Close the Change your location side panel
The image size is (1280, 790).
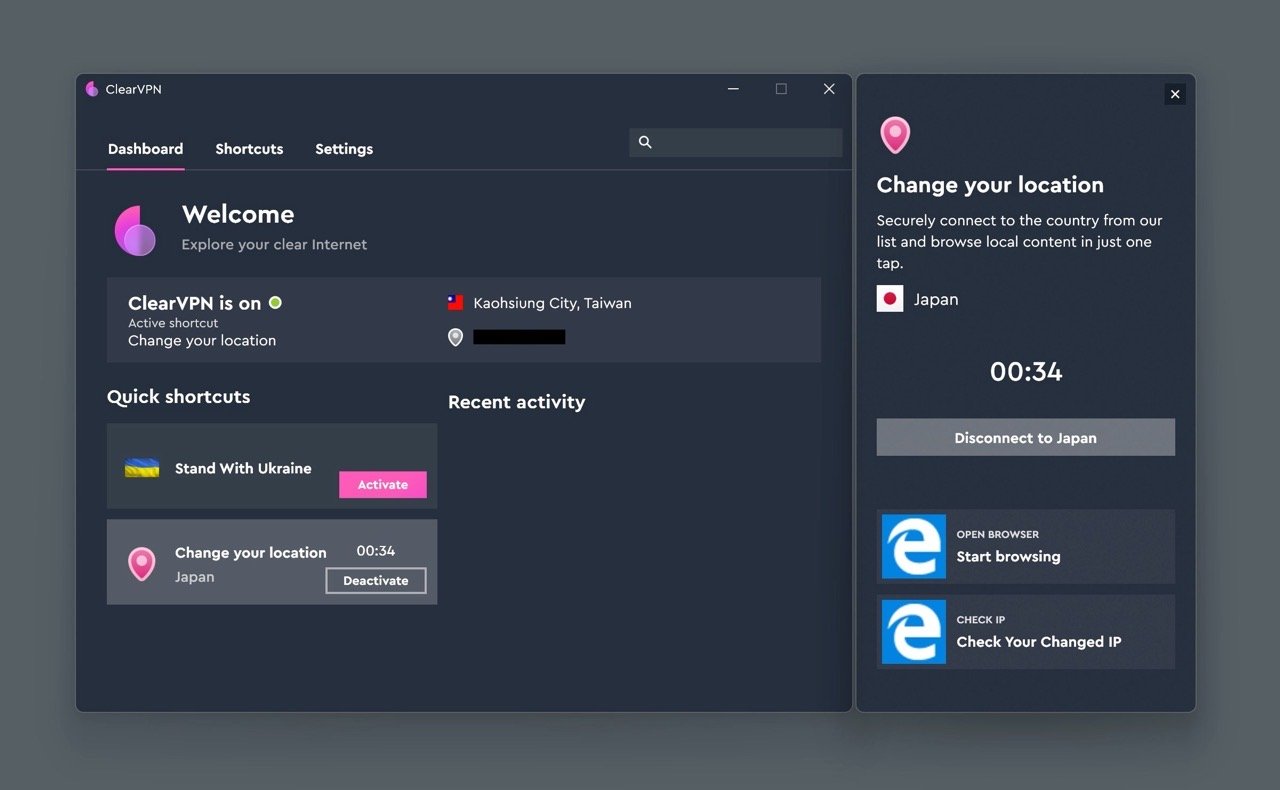pyautogui.click(x=1175, y=94)
